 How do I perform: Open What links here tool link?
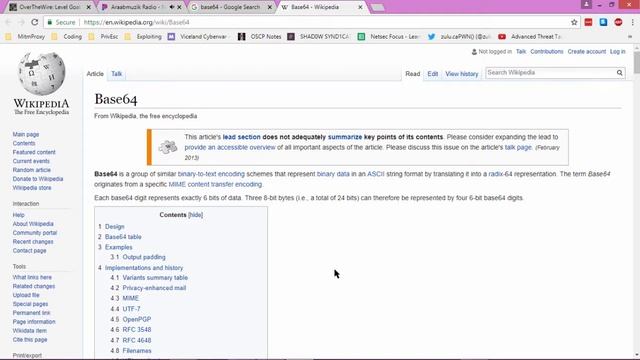click(32, 277)
